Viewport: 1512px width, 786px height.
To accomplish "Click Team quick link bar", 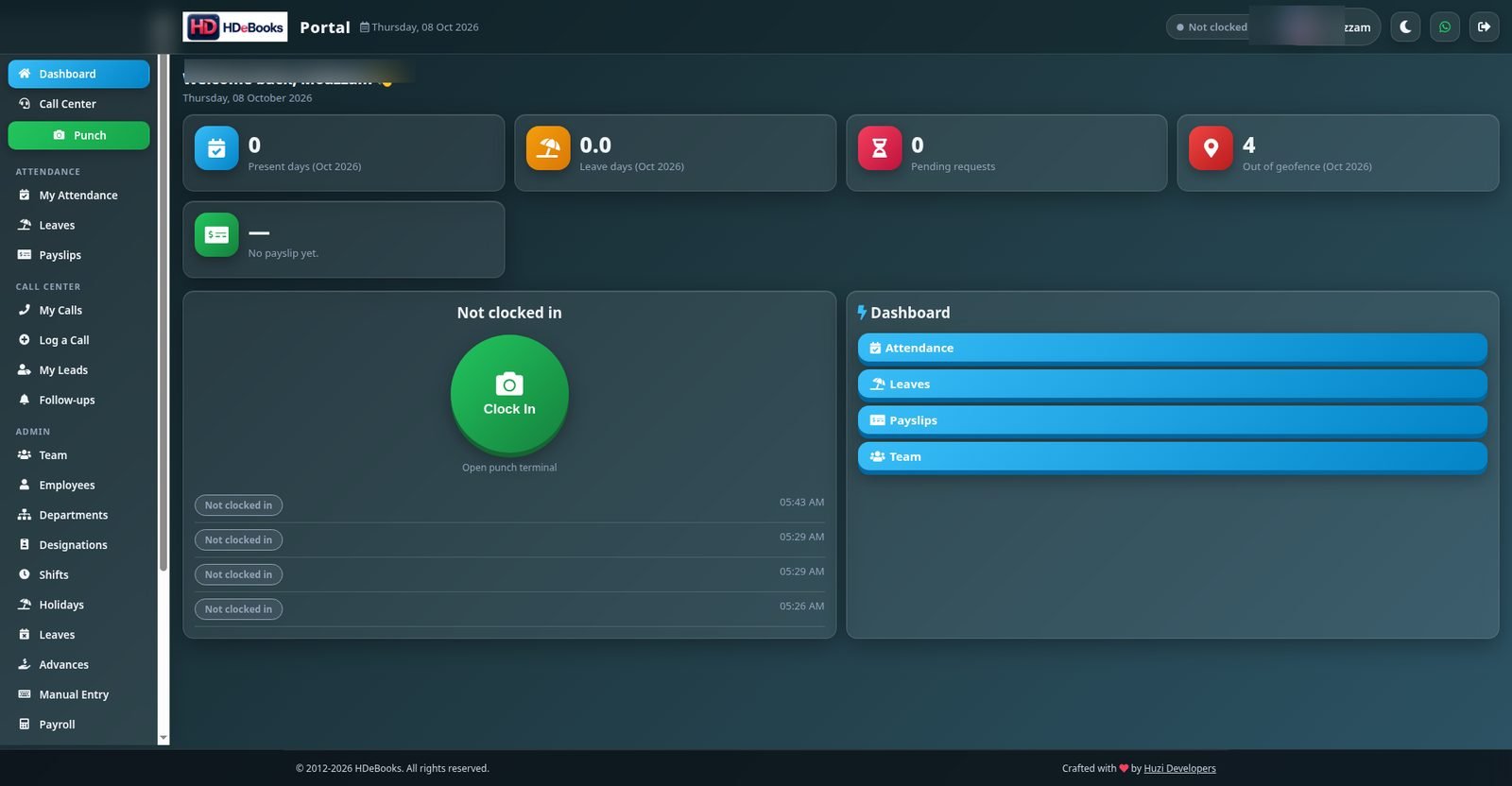I will [x=1172, y=456].
